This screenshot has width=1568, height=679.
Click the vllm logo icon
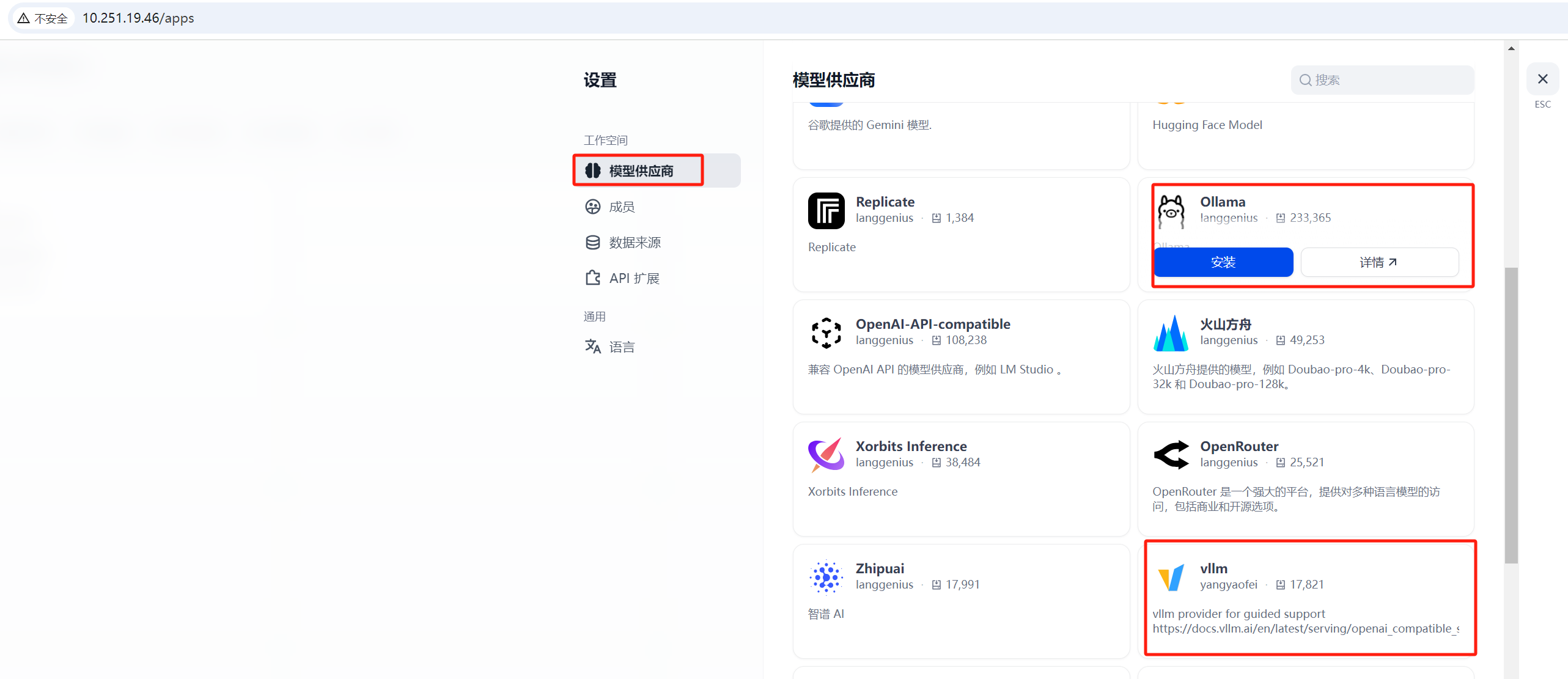(x=1171, y=577)
